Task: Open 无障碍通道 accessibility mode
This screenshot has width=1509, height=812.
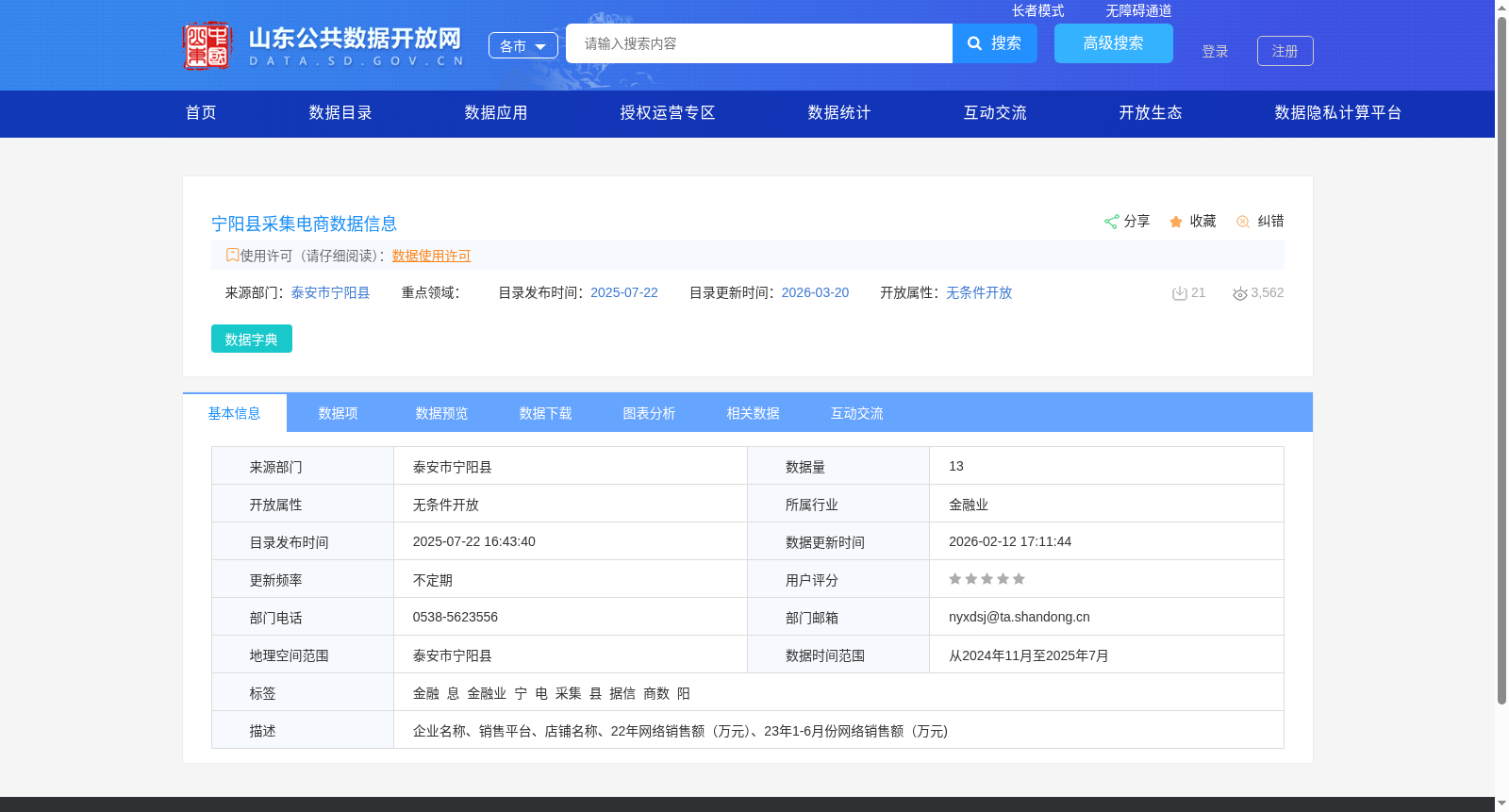Action: (x=1138, y=10)
